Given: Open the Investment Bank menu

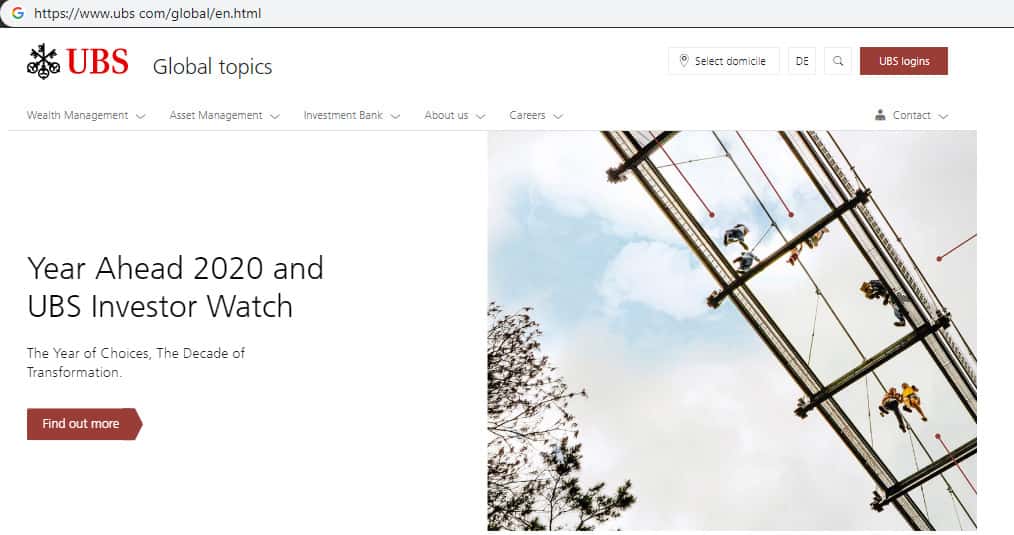Looking at the screenshot, I should coord(352,115).
